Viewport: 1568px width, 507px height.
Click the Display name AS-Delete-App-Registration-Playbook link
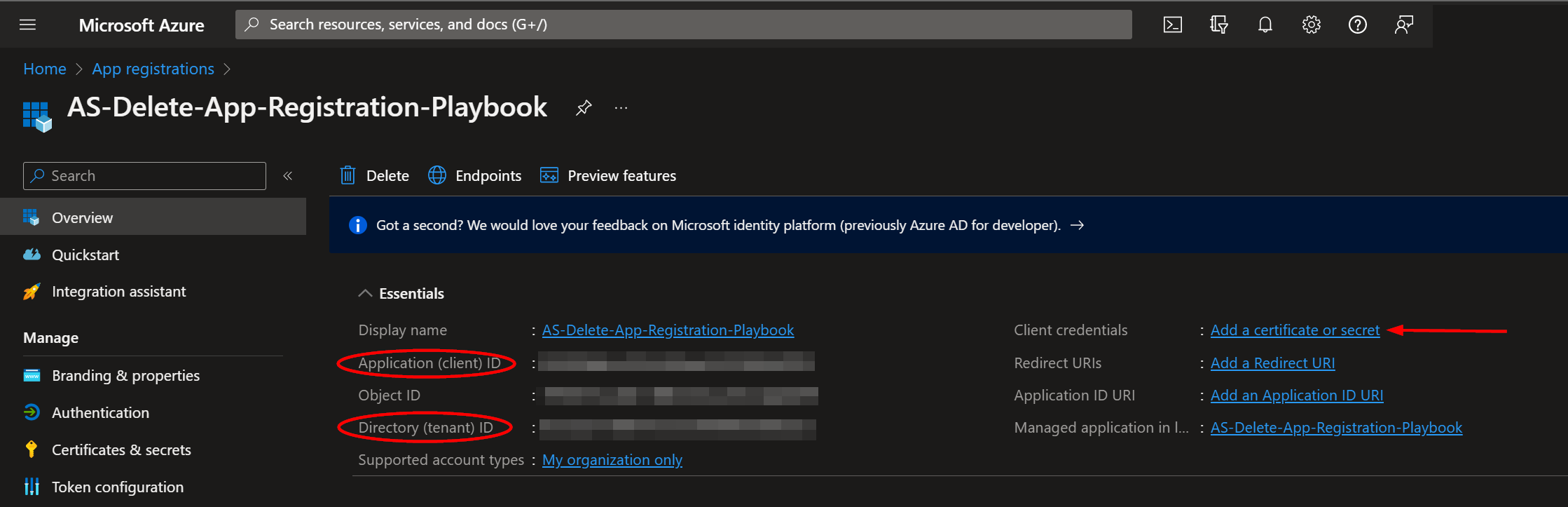click(668, 330)
